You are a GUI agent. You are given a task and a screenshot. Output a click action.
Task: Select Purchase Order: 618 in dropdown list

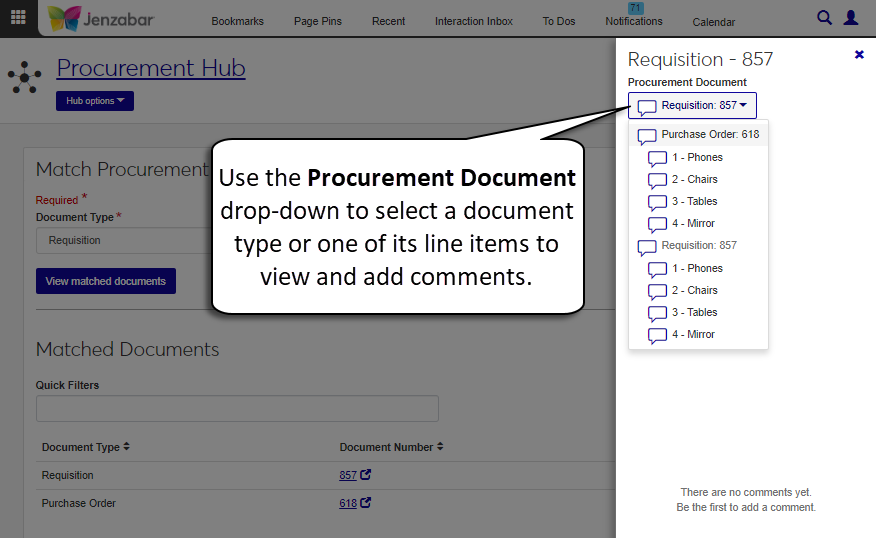tap(698, 135)
